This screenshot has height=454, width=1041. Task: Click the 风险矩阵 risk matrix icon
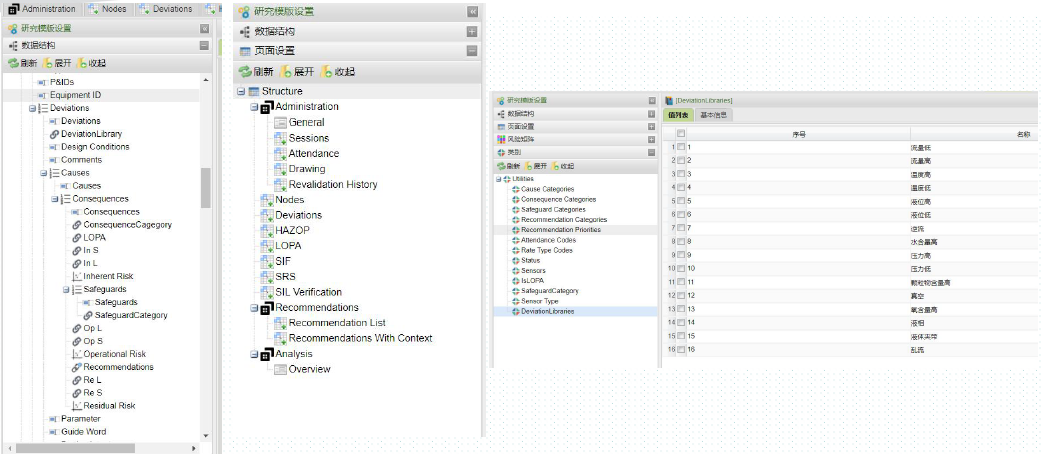click(501, 139)
